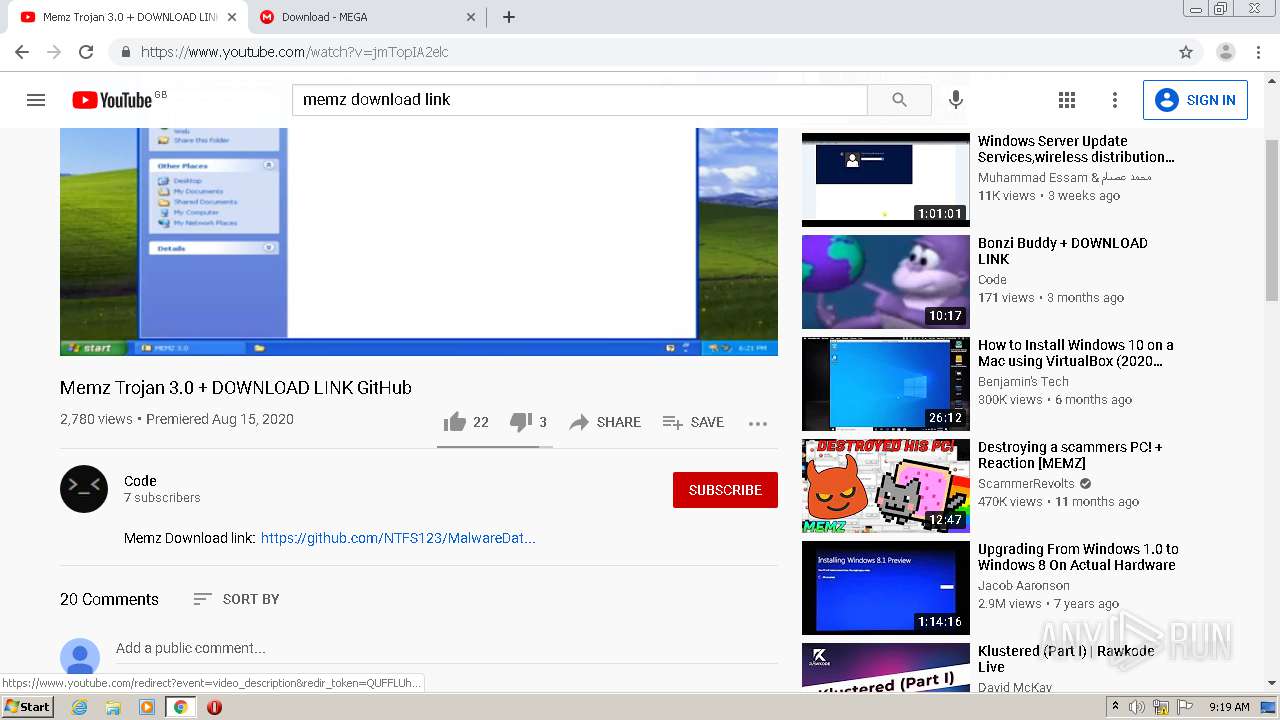1280x720 pixels.
Task: Click the Chrome taskbar button
Action: point(180,707)
